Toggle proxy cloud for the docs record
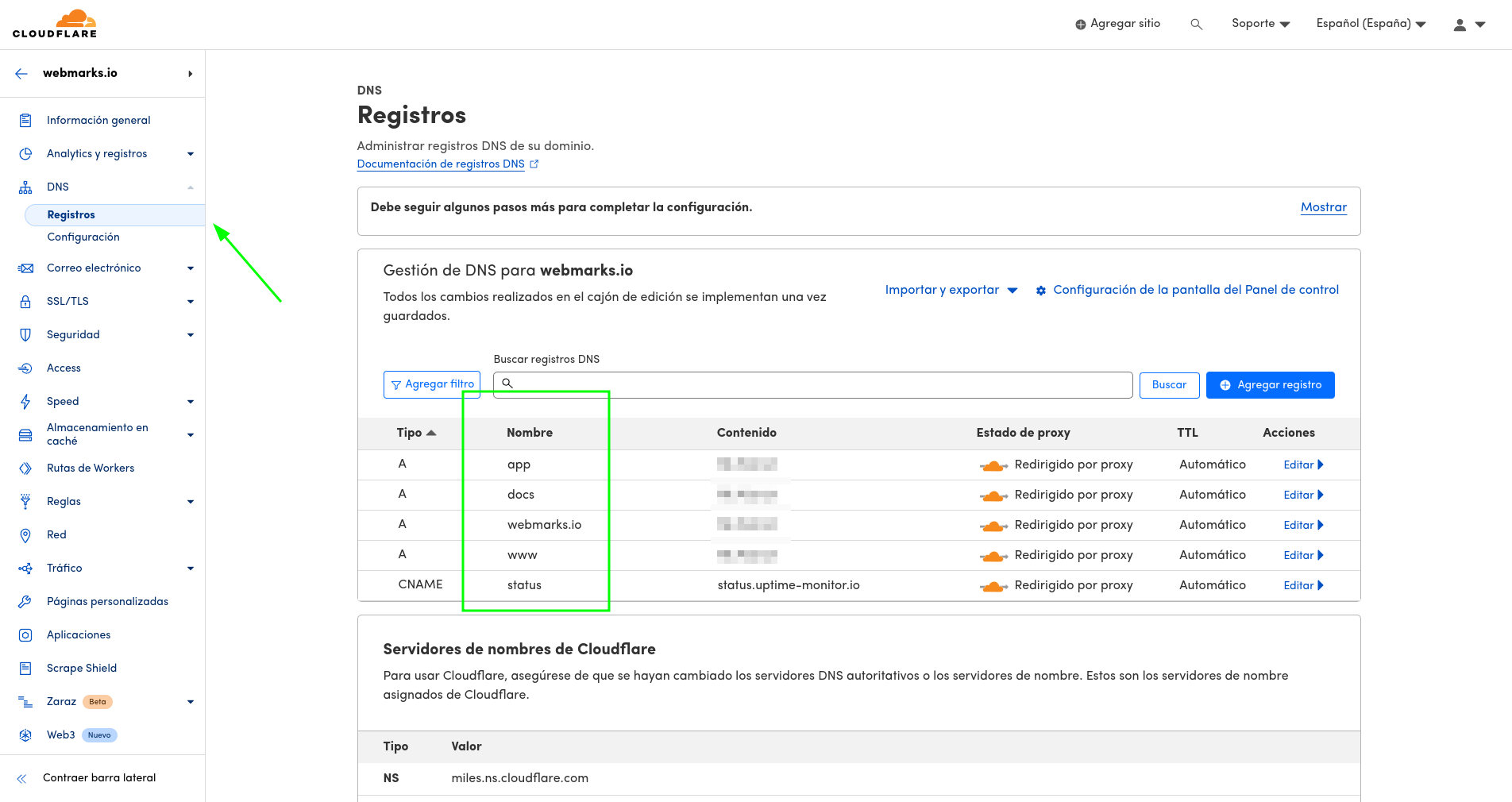Image resolution: width=1512 pixels, height=802 pixels. pyautogui.click(x=993, y=495)
